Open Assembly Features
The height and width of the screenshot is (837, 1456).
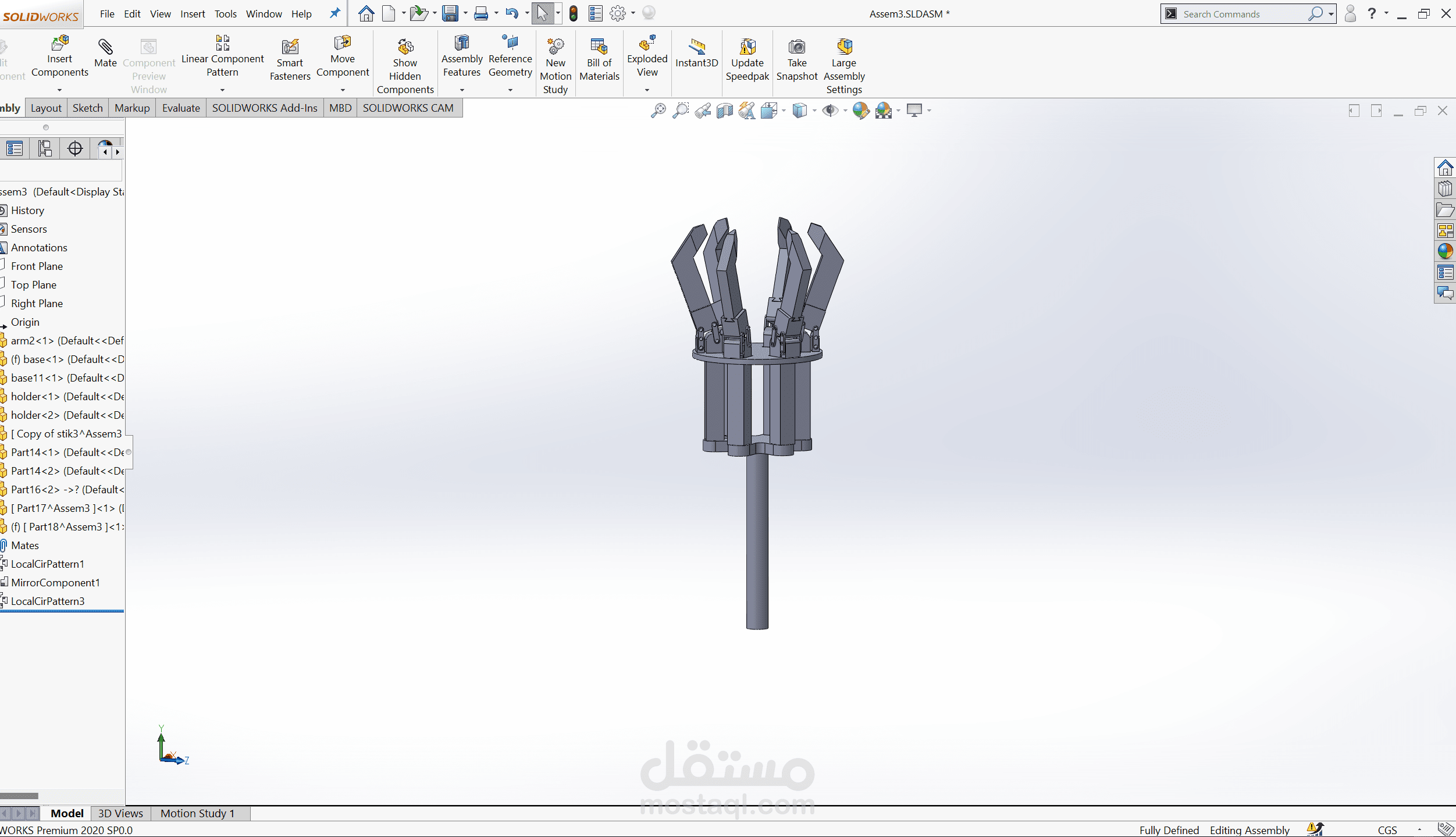click(462, 56)
